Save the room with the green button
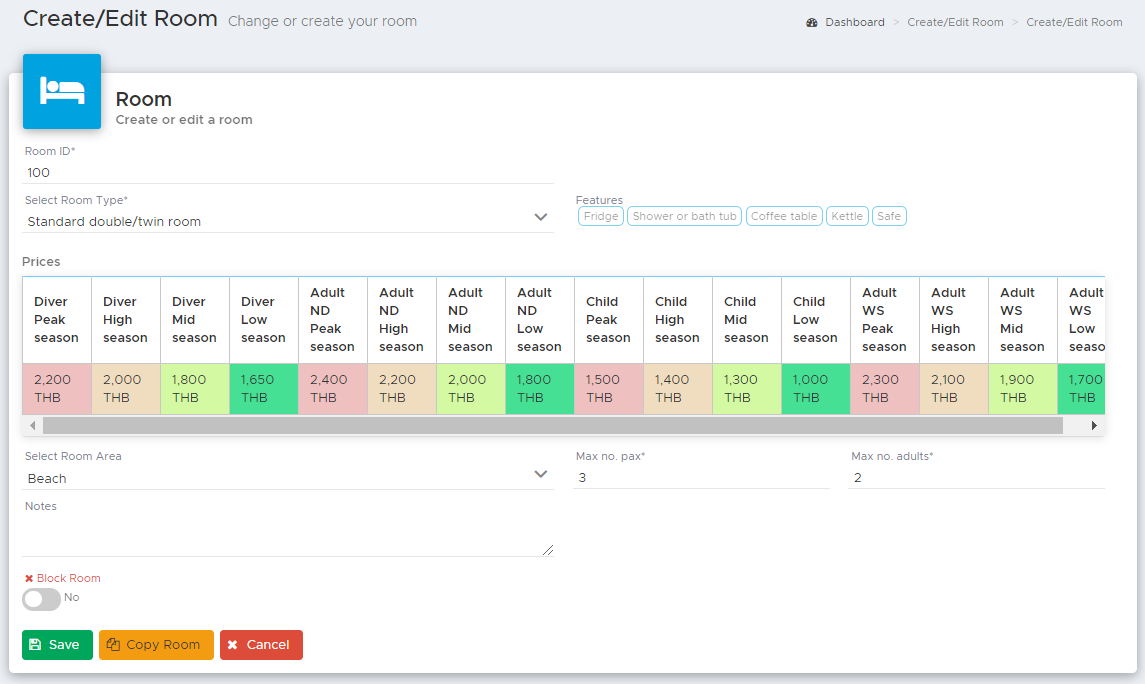The image size is (1145, 684). tap(57, 645)
